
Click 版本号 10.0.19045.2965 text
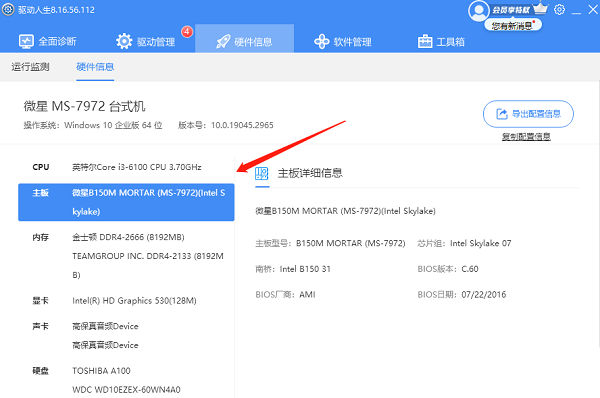point(226,125)
